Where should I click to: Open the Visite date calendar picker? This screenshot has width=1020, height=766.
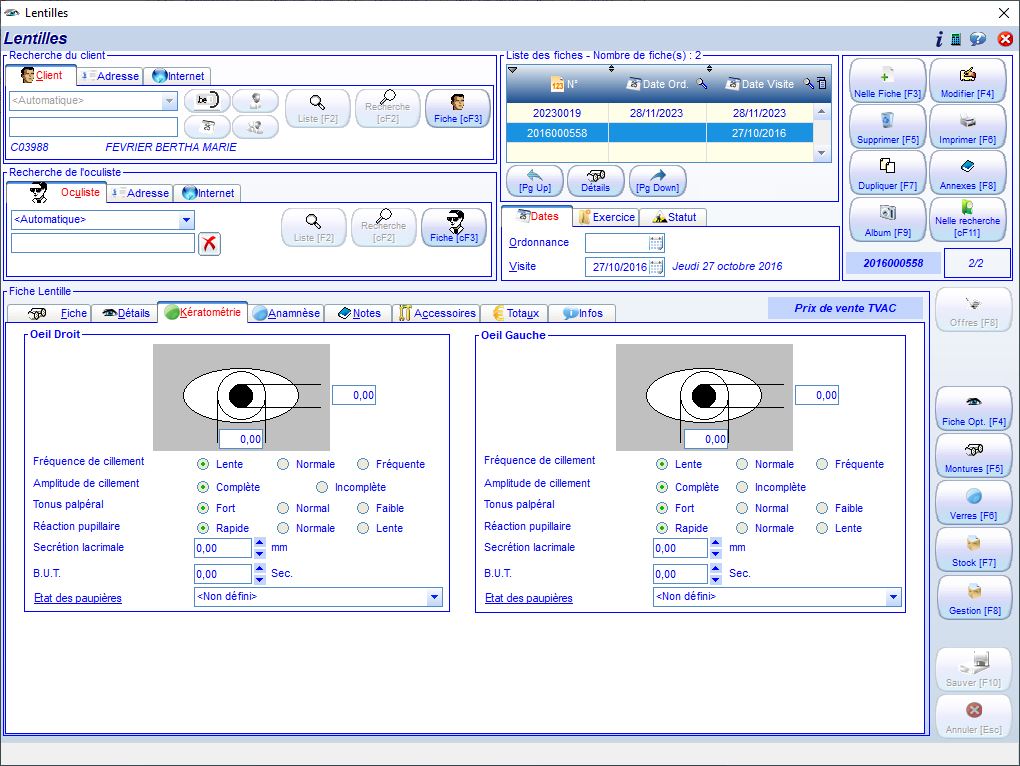point(656,267)
